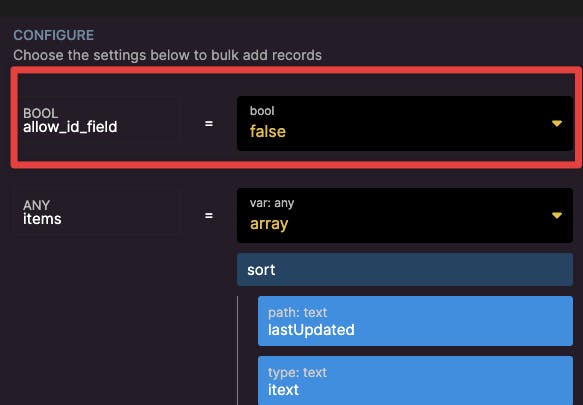Select the yellow 'array' value text
The image size is (583, 405).
point(269,224)
